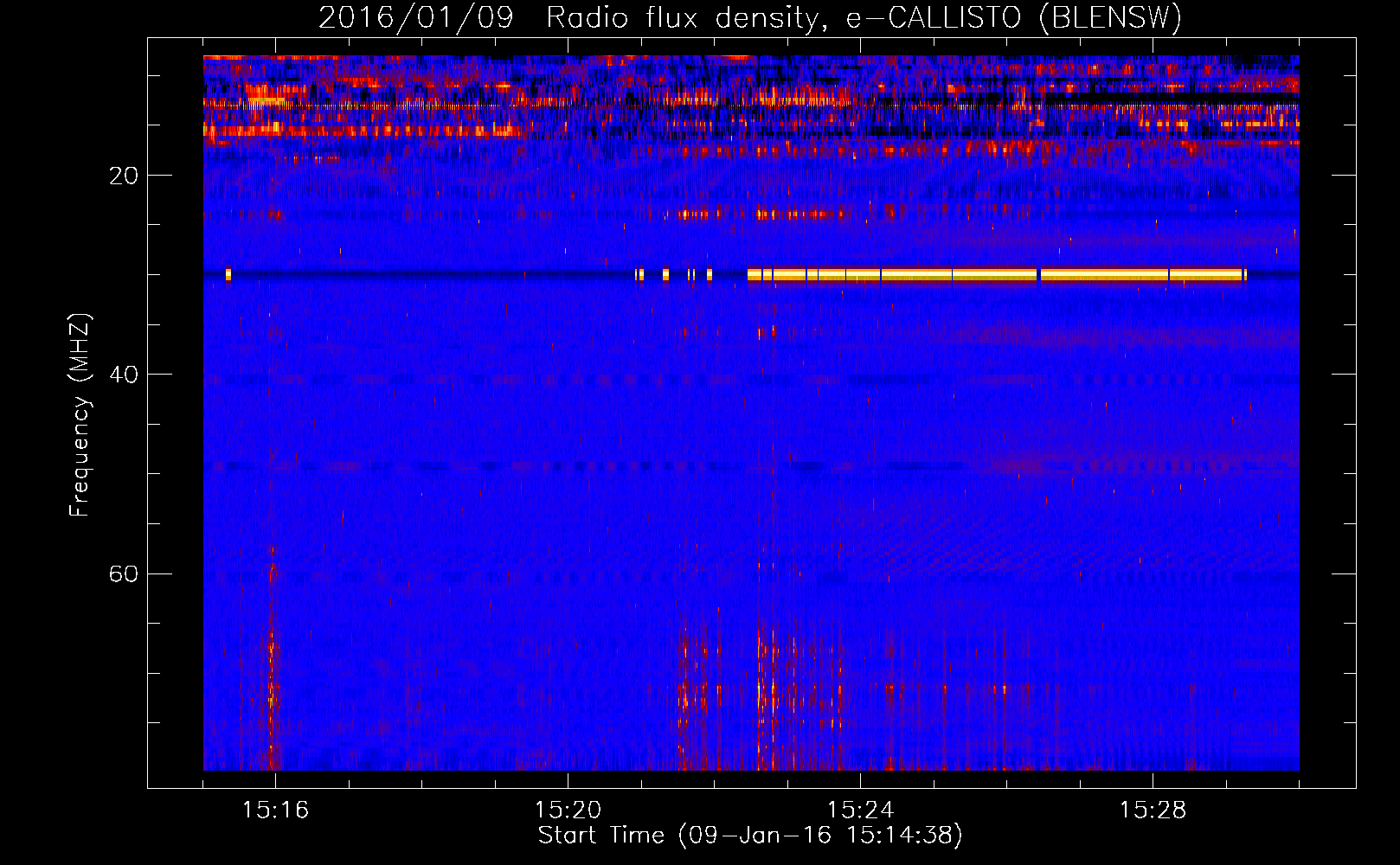Click the plot title '2016/01/09 Radio flux density'
This screenshot has height=865, width=1400.
point(749,17)
